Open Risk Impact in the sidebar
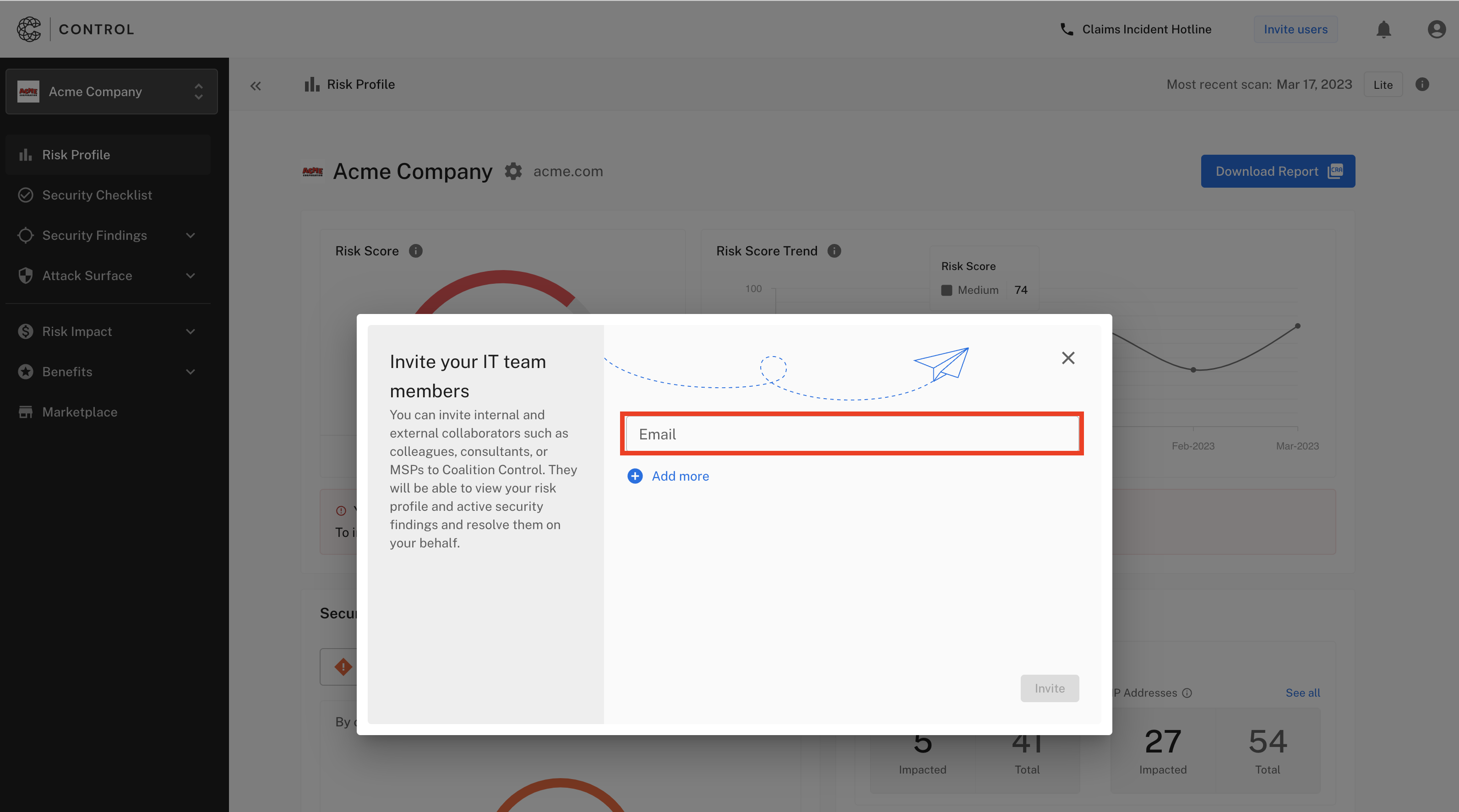 108,331
